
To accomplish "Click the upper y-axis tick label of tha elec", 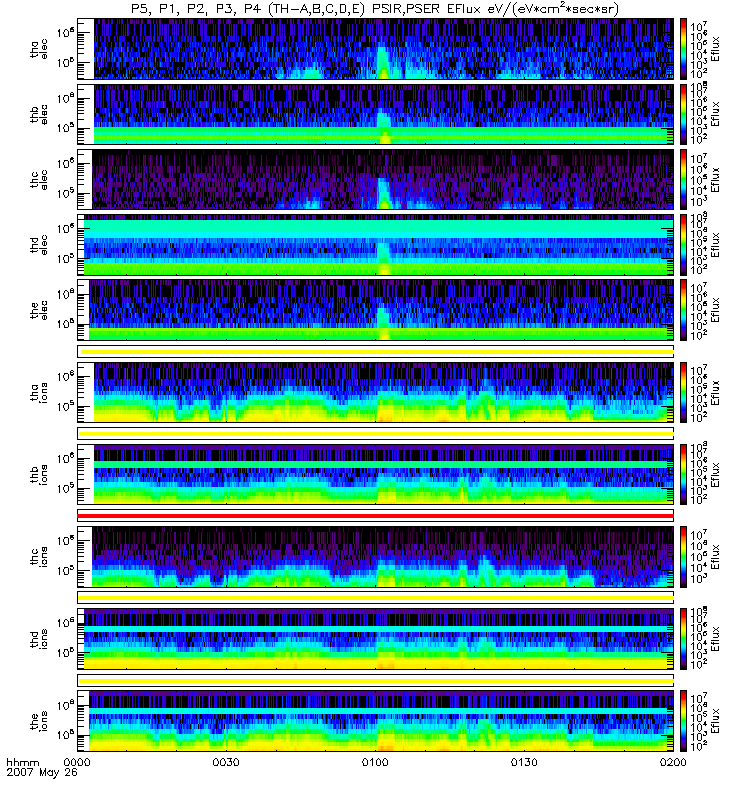I will (66, 33).
